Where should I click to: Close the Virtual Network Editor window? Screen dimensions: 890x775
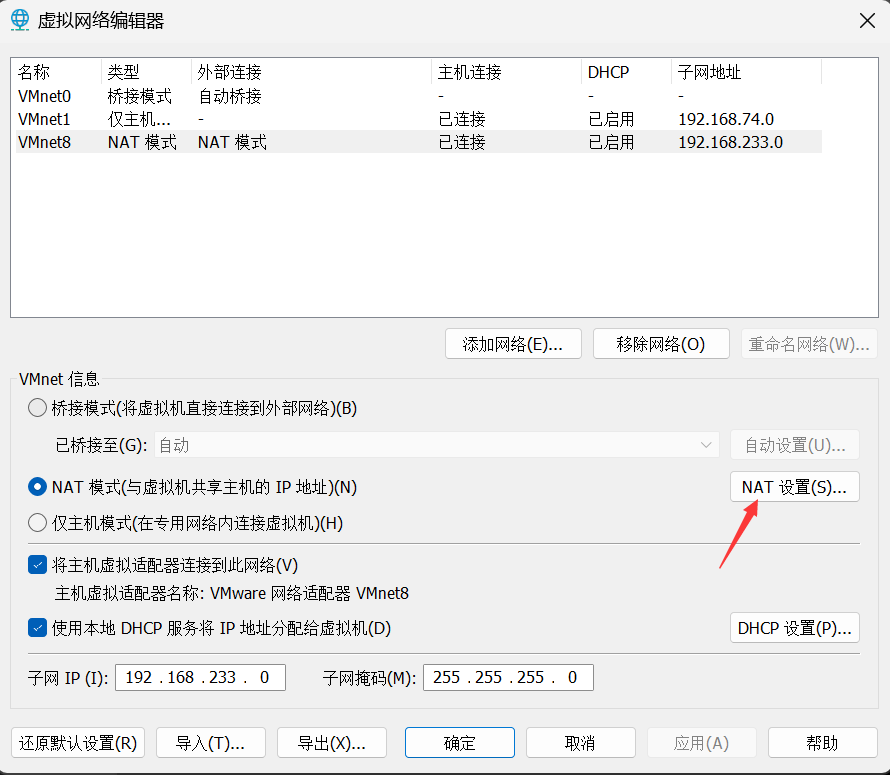pos(864,20)
